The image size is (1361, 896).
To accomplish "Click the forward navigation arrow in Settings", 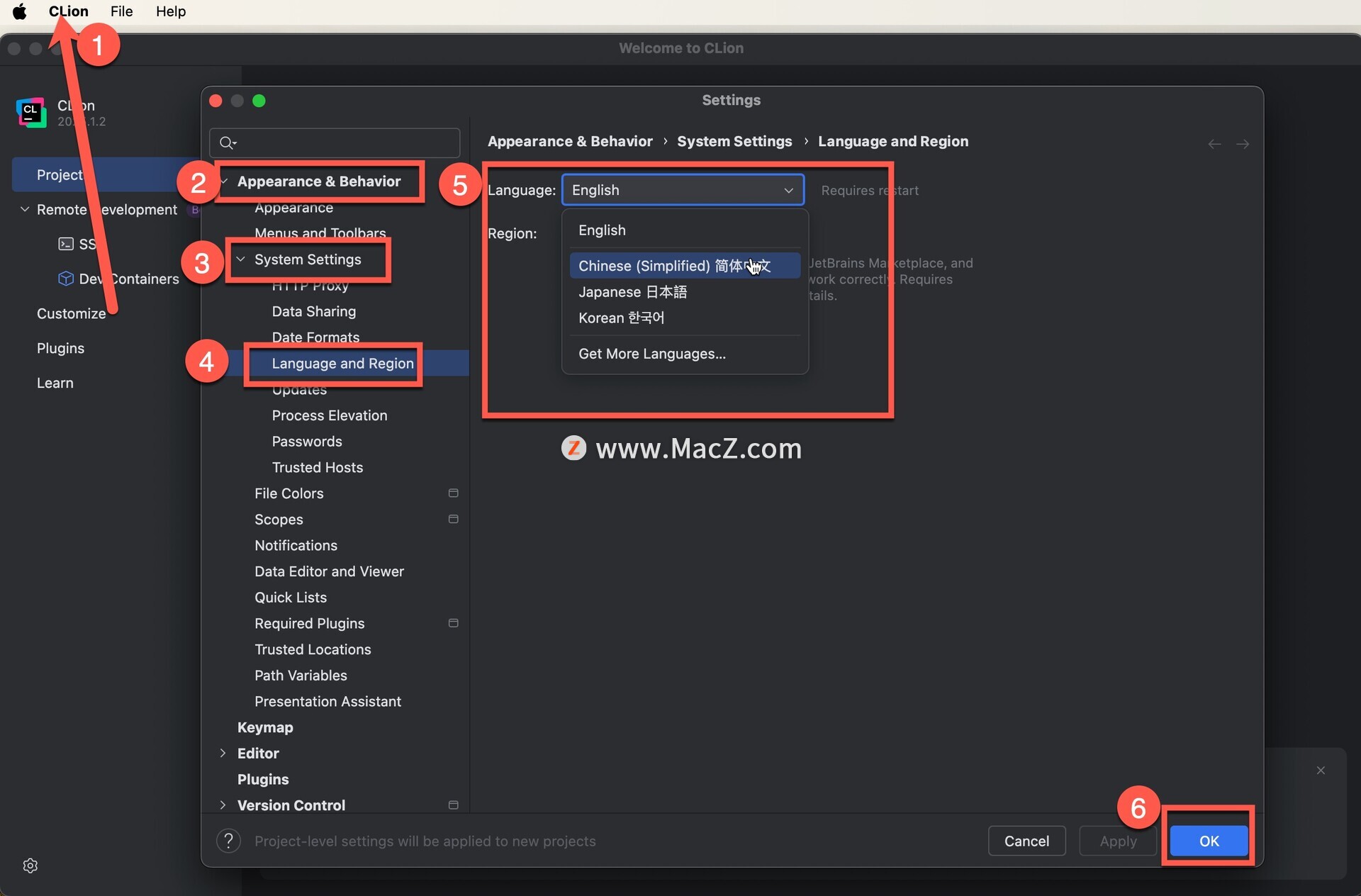I will [x=1243, y=144].
